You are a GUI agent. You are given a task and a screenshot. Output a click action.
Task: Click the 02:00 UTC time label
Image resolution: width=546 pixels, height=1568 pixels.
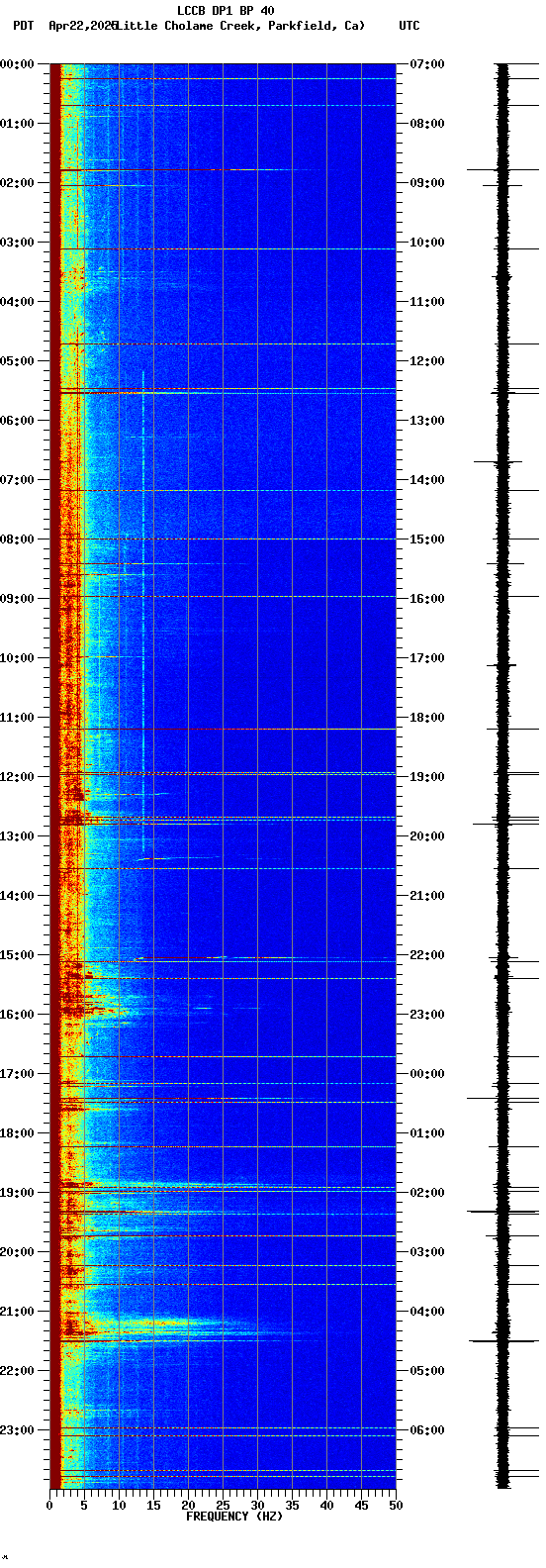427,1193
